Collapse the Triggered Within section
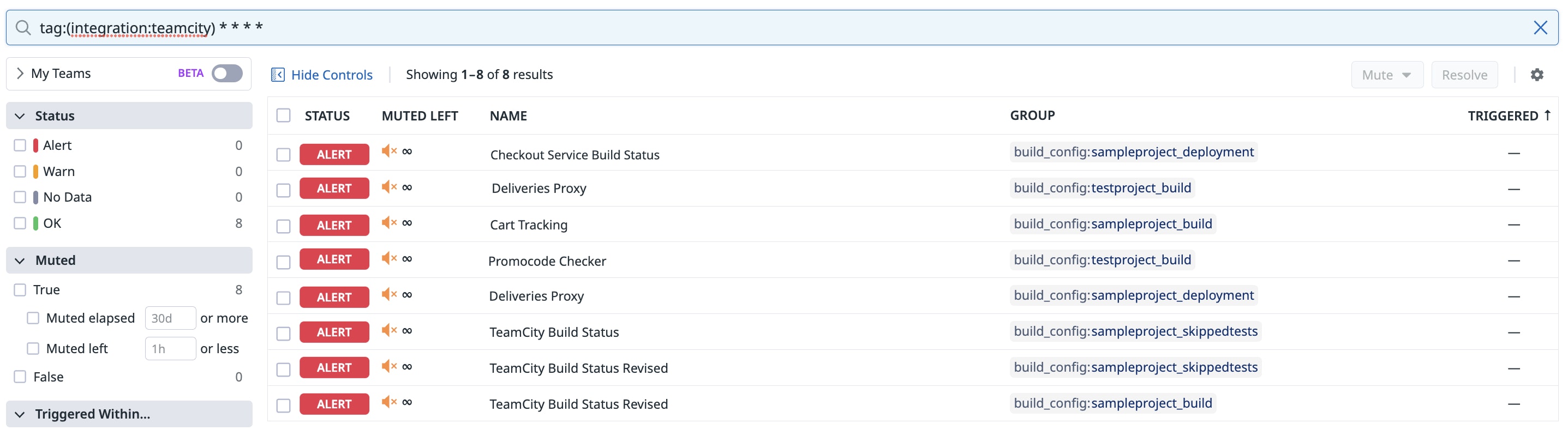The height and width of the screenshot is (436, 1568). point(20,414)
